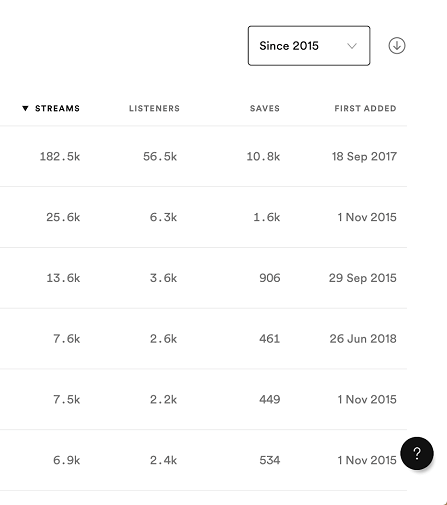Viewport: 447px width, 505px height.
Task: Select the row with 6.9k streams
Action: click(x=203, y=460)
